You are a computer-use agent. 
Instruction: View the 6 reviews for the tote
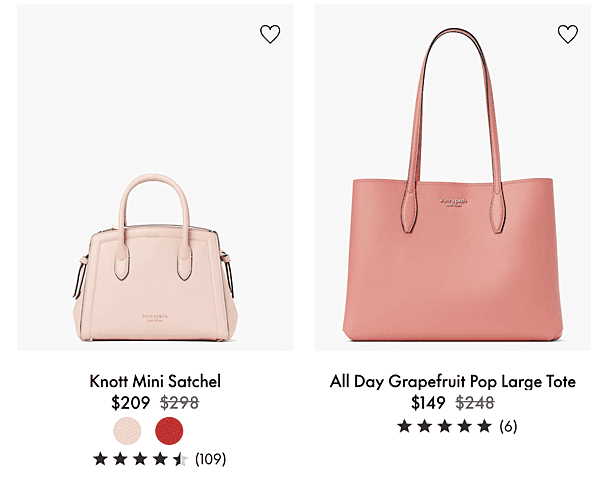pos(508,426)
